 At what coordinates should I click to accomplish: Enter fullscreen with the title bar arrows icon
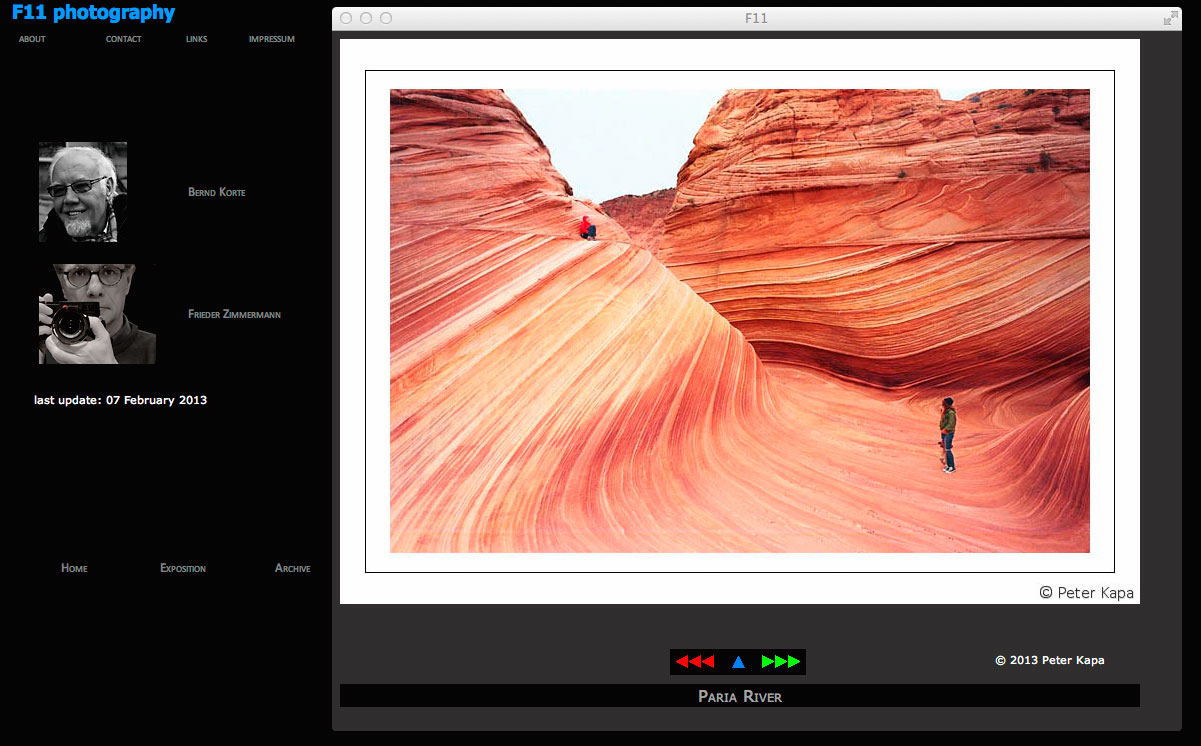pyautogui.click(x=1170, y=18)
